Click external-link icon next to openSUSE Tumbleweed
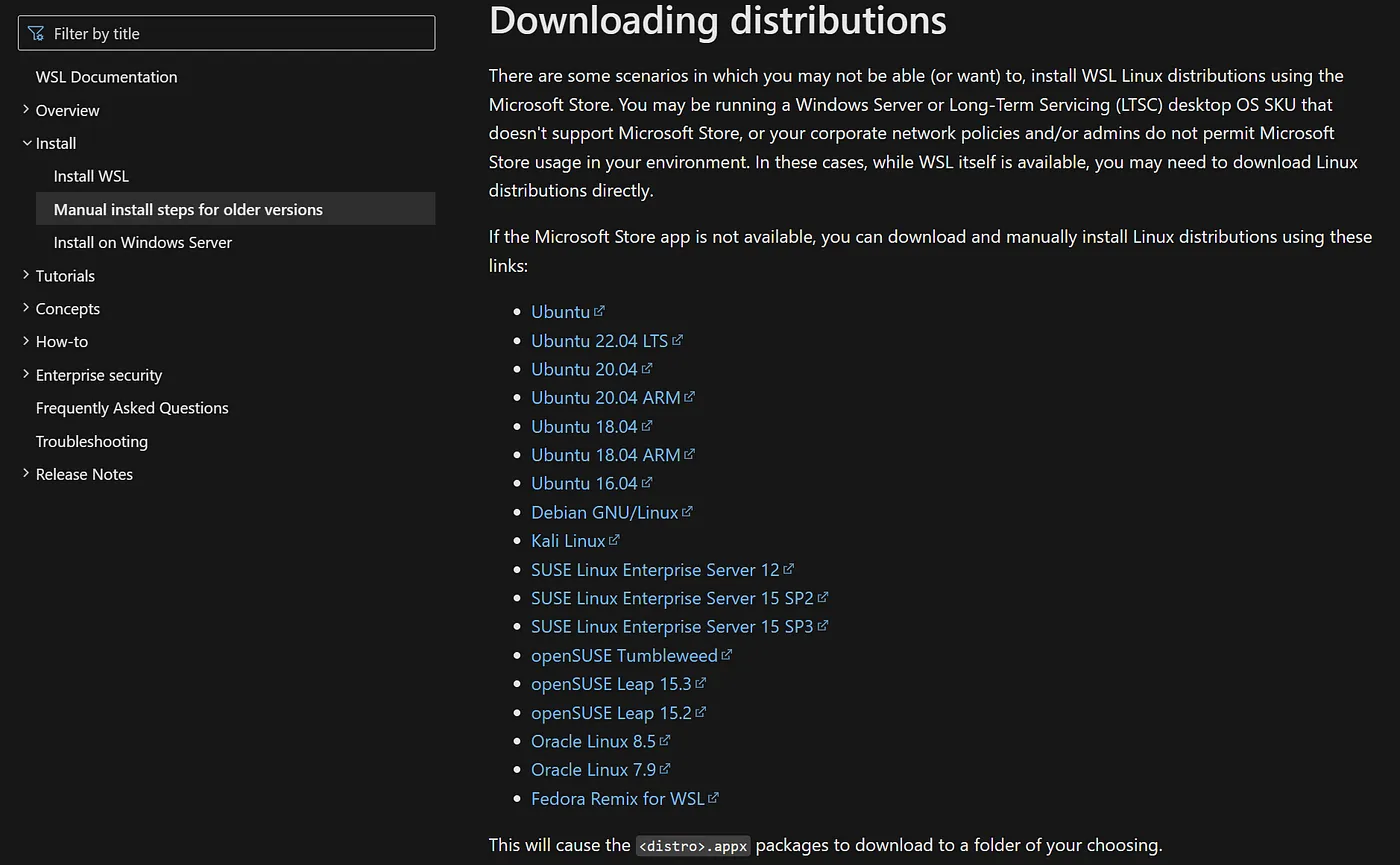 [x=727, y=655]
